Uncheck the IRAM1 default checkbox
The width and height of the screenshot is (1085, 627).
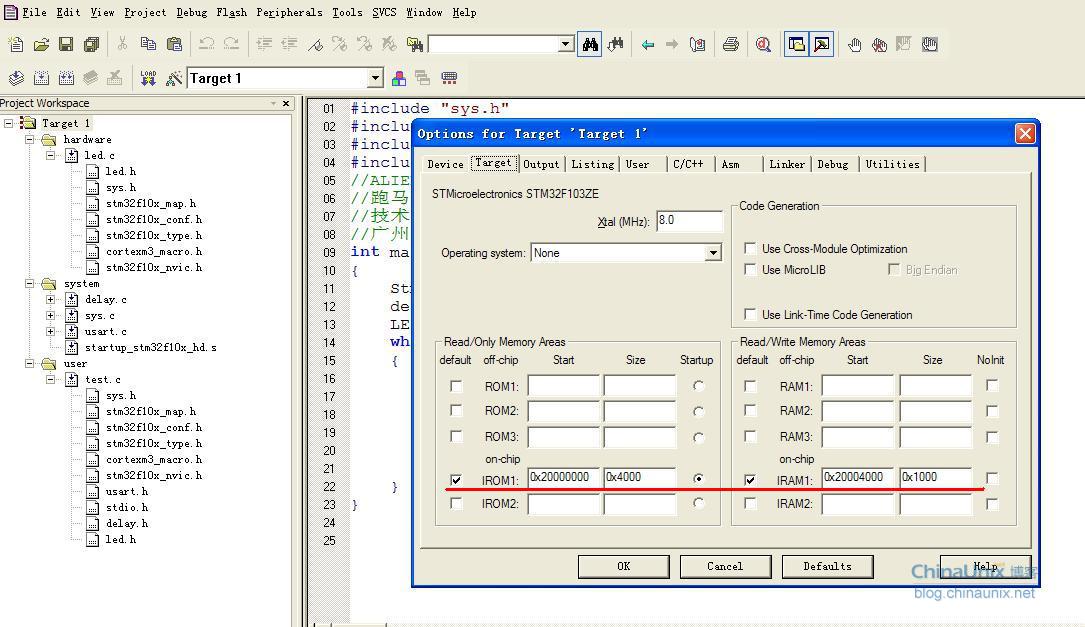pos(750,479)
